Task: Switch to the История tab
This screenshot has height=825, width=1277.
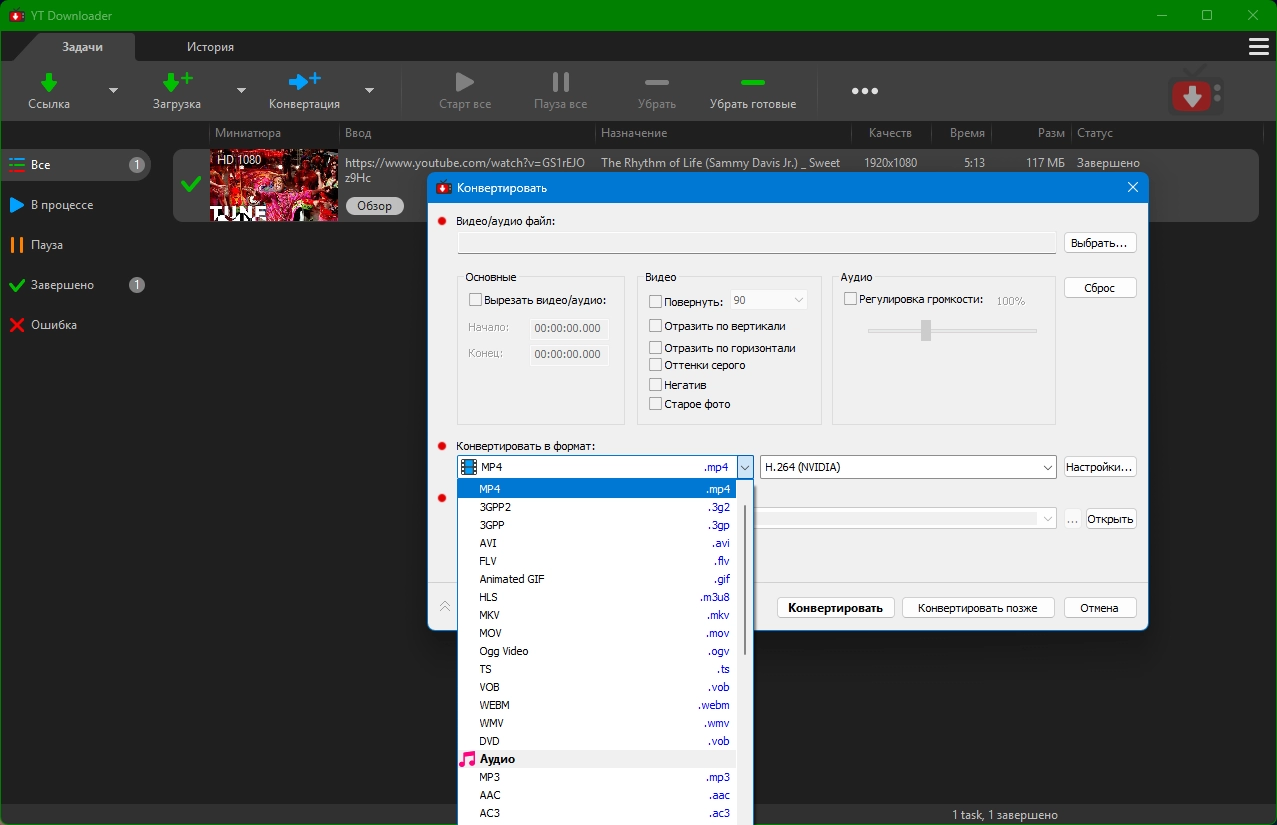Action: (x=210, y=47)
